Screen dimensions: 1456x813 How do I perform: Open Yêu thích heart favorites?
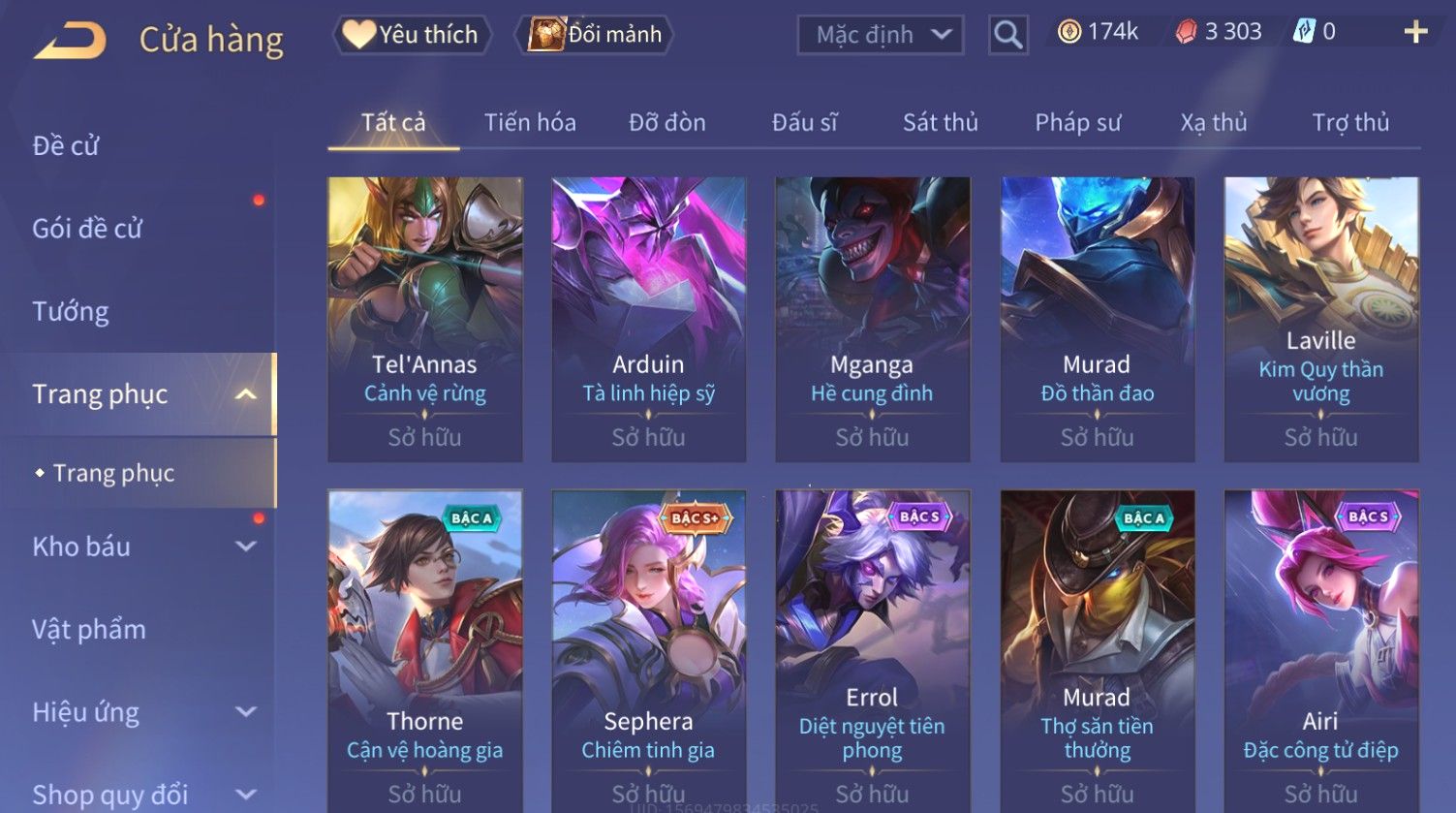pyautogui.click(x=412, y=35)
